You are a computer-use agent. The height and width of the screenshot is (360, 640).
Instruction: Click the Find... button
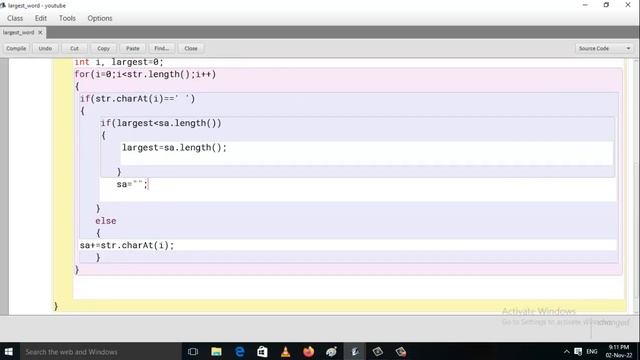point(162,48)
